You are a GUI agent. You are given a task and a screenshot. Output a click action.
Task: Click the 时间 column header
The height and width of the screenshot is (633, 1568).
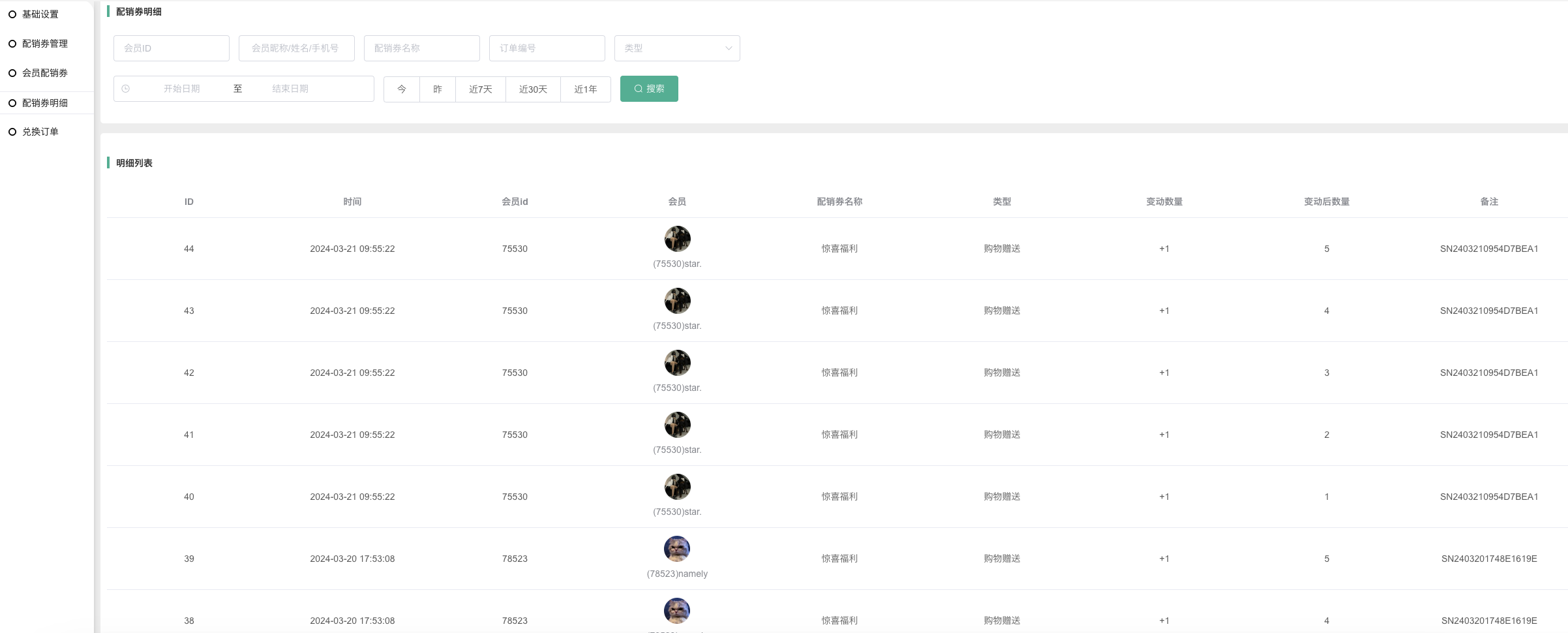point(352,202)
